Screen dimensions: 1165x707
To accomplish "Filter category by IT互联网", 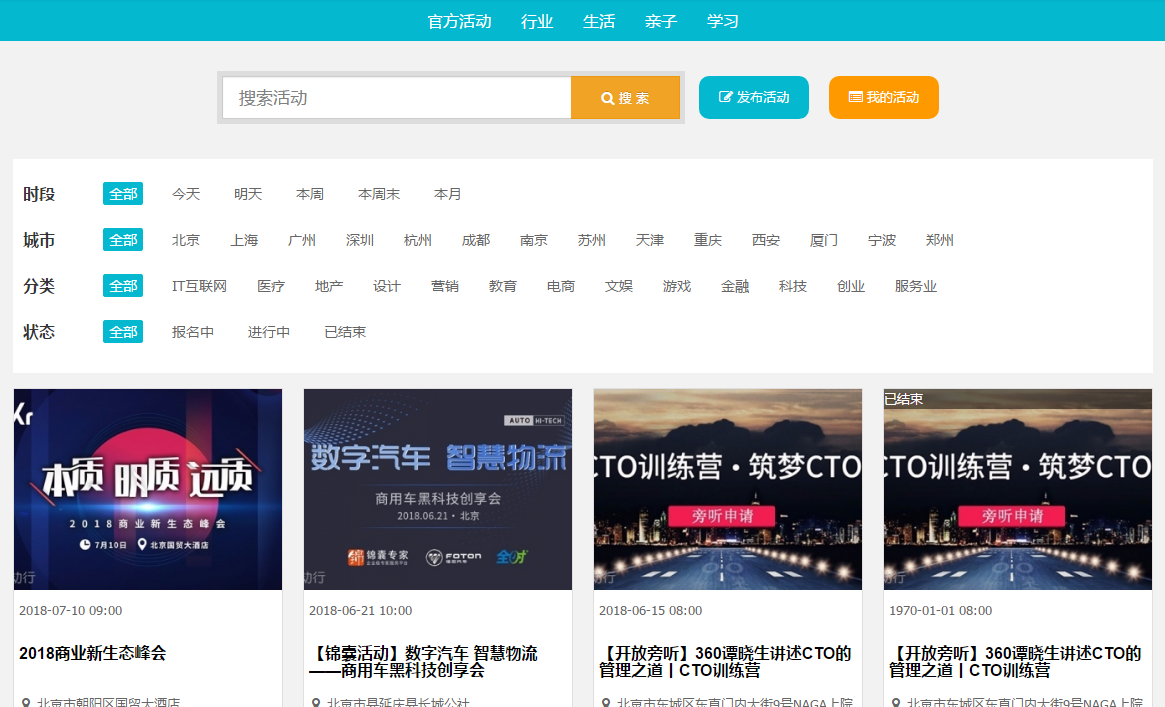I will (x=199, y=286).
